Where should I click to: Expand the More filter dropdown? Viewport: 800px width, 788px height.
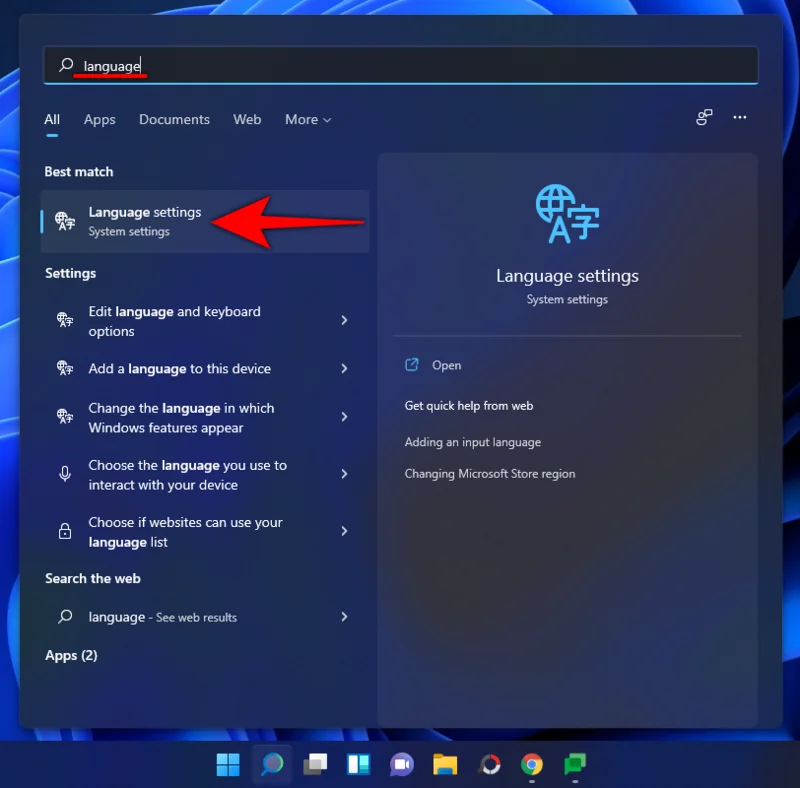tap(307, 119)
